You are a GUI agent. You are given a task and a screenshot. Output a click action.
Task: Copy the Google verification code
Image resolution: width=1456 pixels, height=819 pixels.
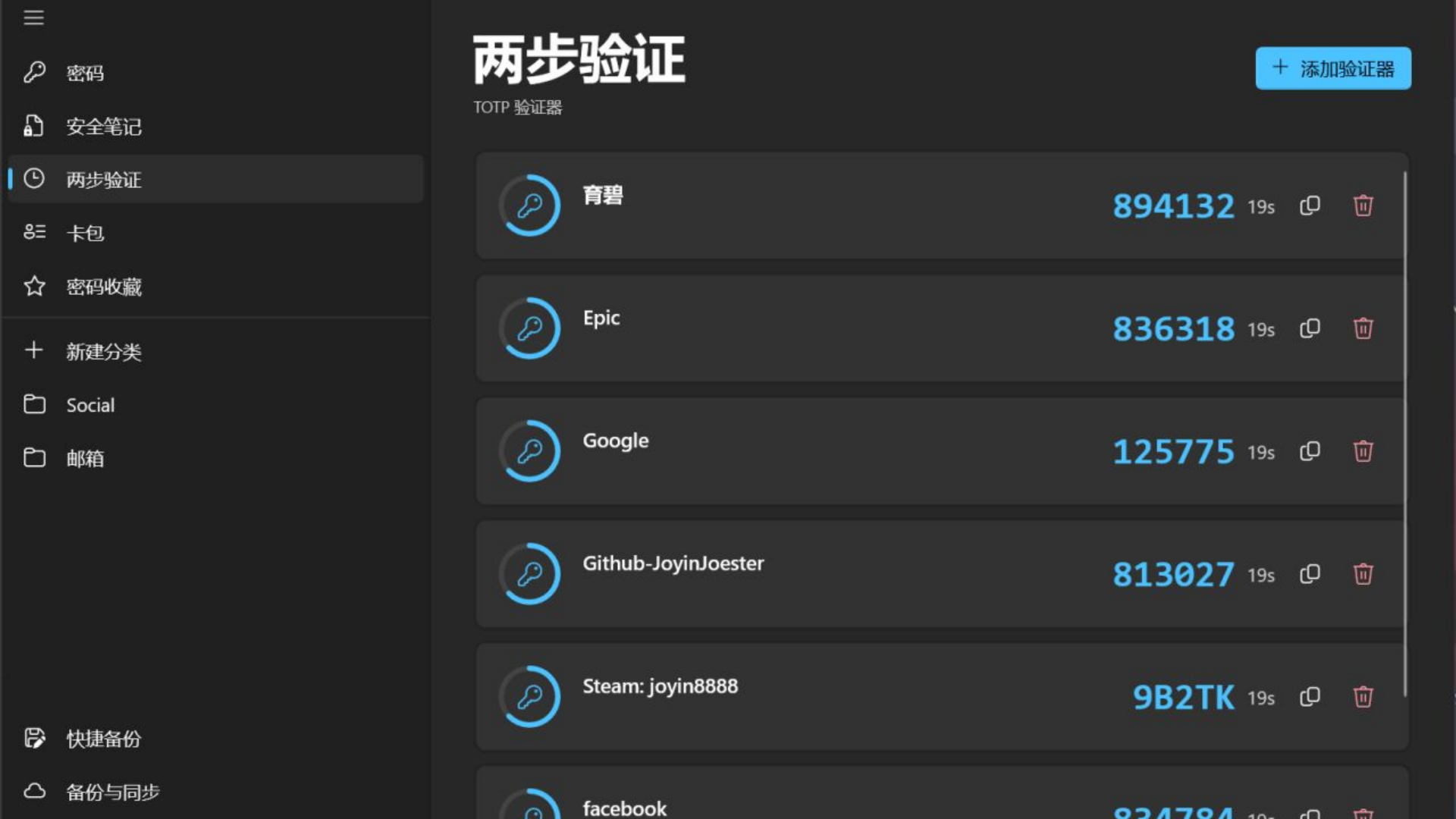click(x=1310, y=451)
